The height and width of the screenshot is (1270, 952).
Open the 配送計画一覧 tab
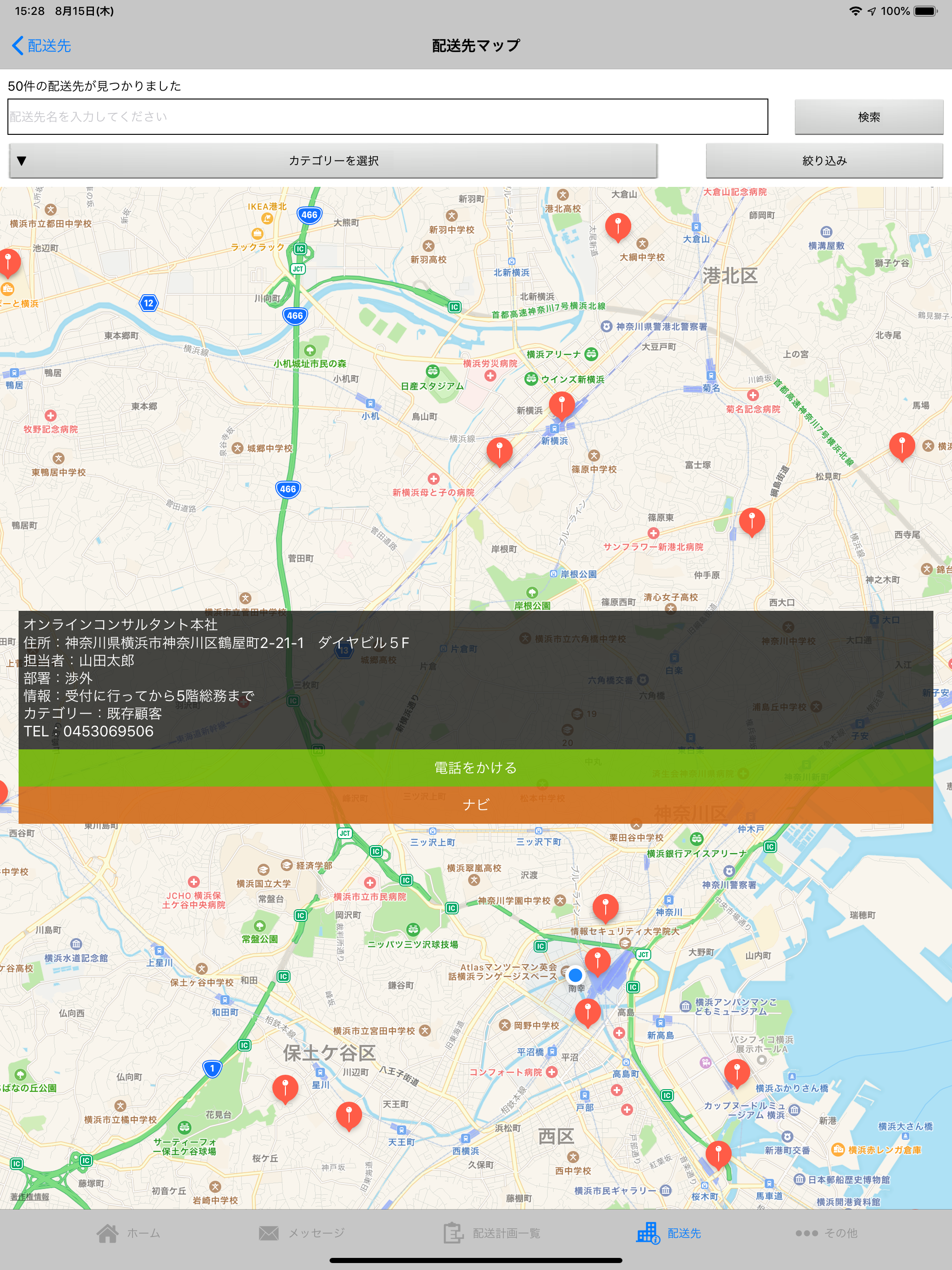tap(491, 1233)
